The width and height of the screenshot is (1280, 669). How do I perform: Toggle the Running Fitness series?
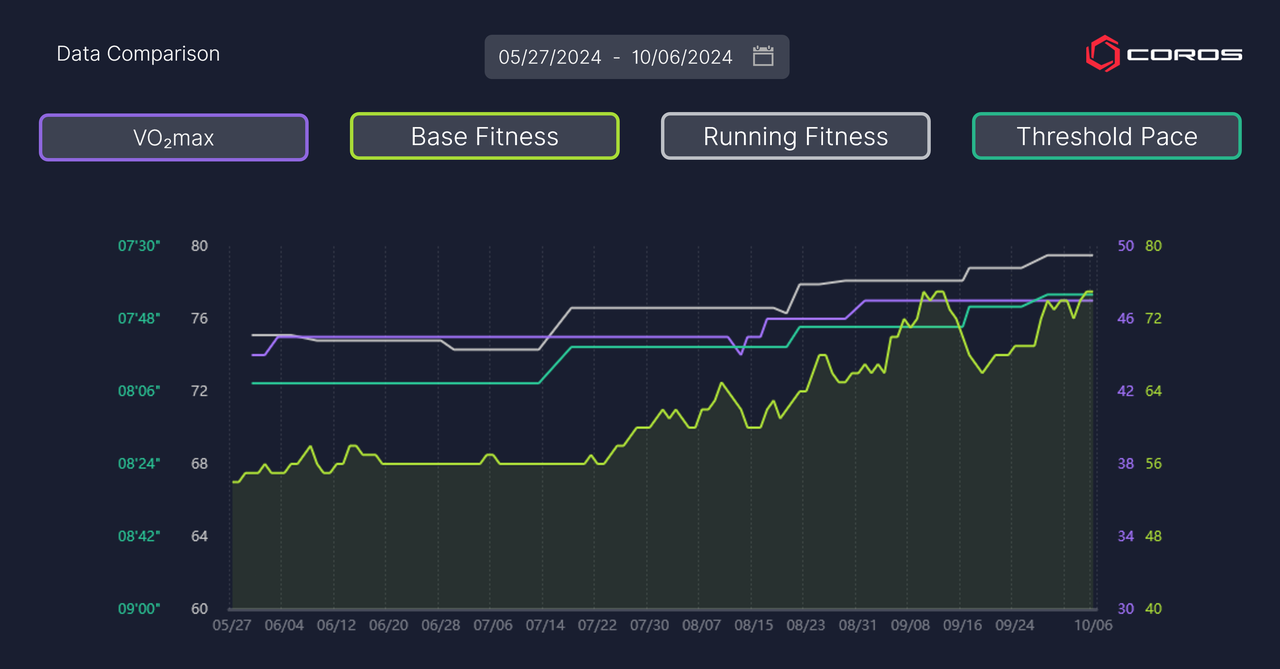click(x=796, y=137)
